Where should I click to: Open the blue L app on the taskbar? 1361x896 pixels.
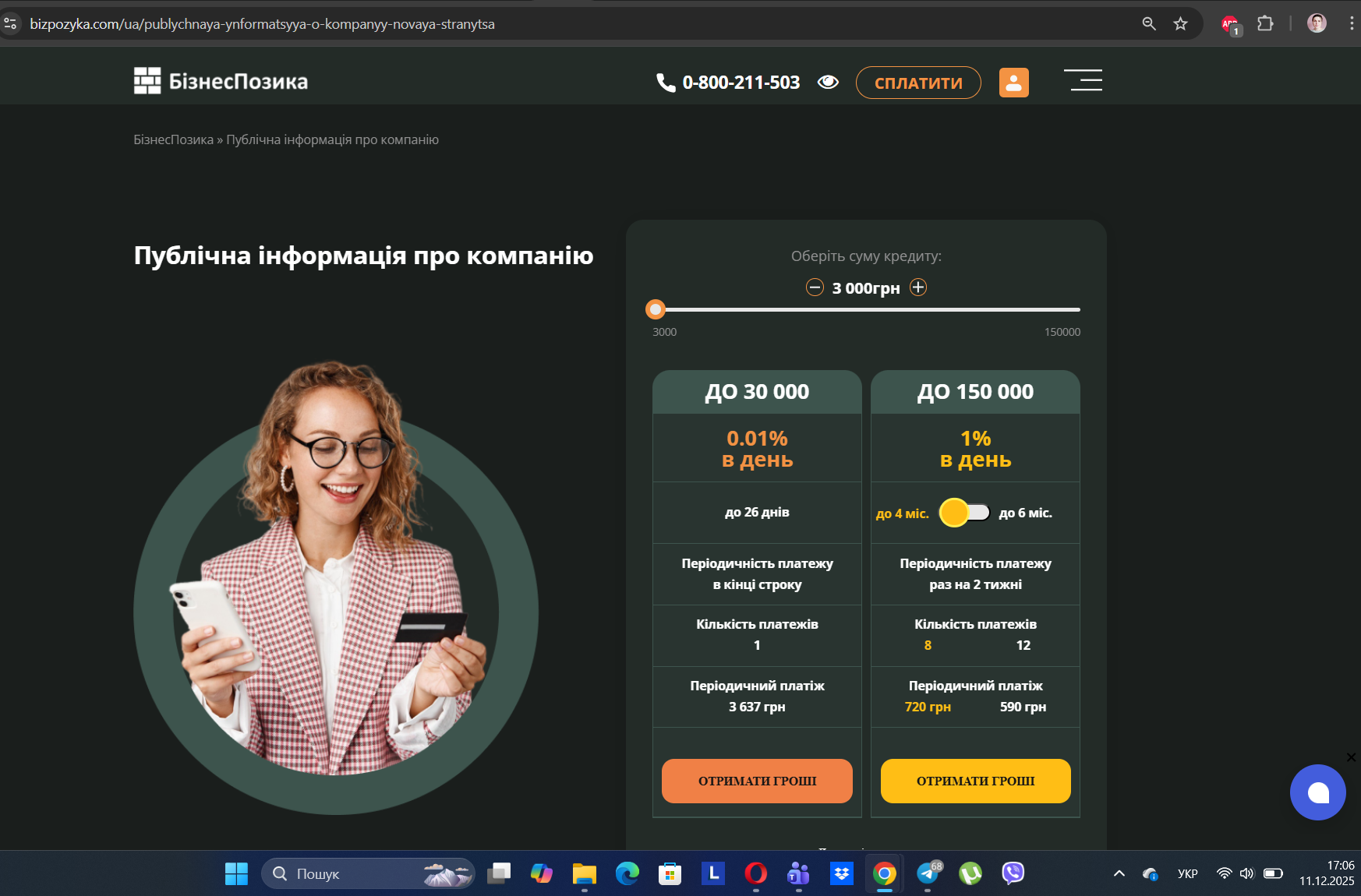(x=713, y=873)
